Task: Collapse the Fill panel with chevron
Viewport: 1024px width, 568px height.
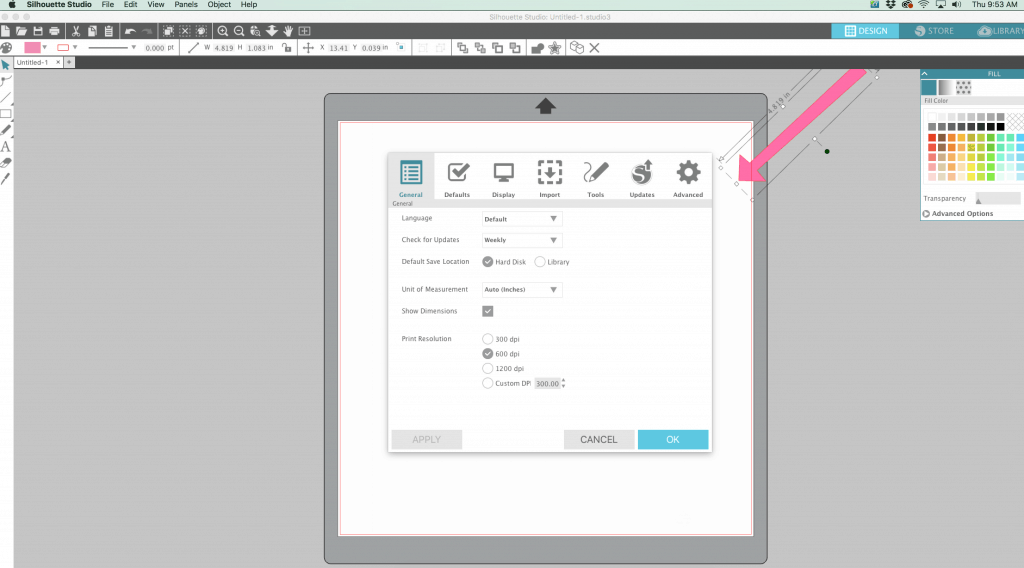Action: (925, 74)
